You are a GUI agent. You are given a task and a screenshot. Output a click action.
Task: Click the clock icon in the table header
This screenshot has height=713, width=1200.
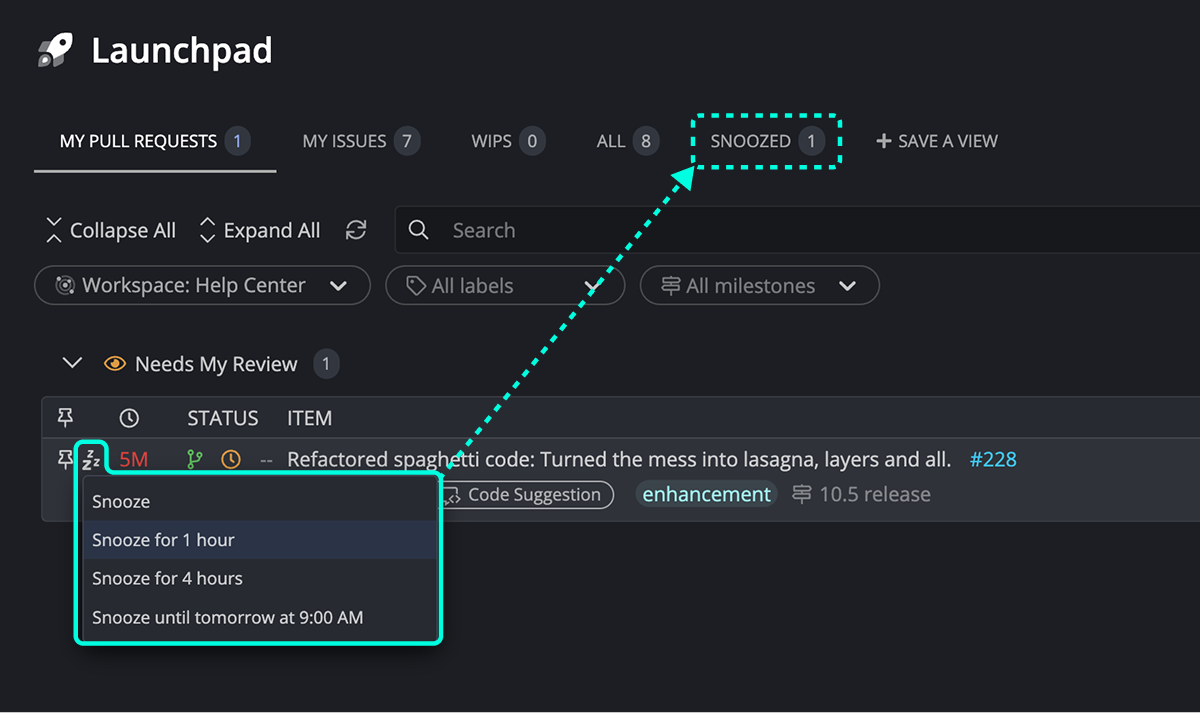click(x=130, y=417)
